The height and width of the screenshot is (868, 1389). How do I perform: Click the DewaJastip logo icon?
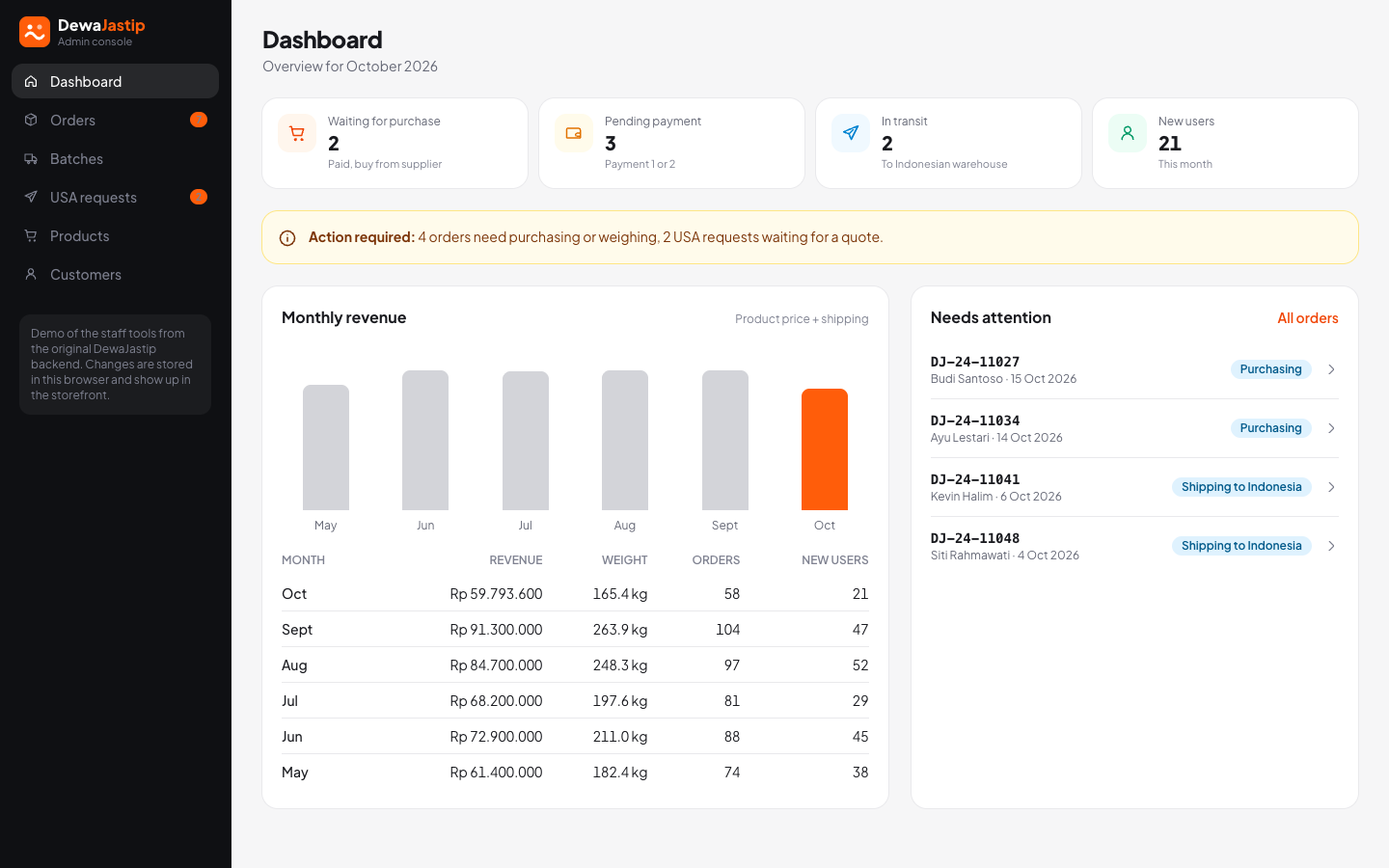[x=35, y=32]
